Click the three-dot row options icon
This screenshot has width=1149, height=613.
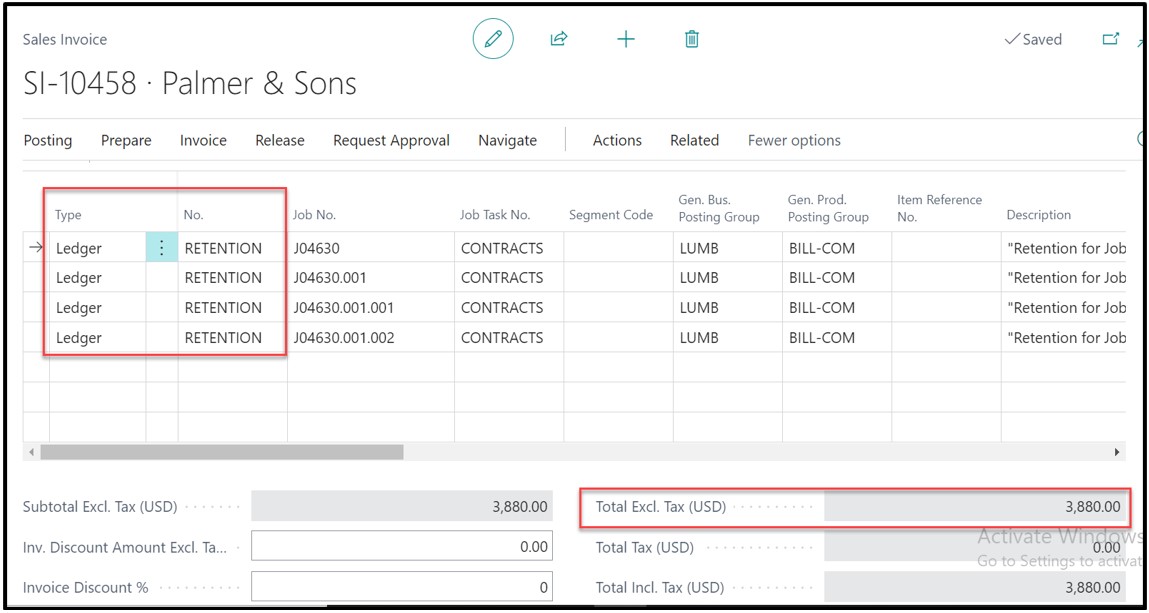click(162, 248)
